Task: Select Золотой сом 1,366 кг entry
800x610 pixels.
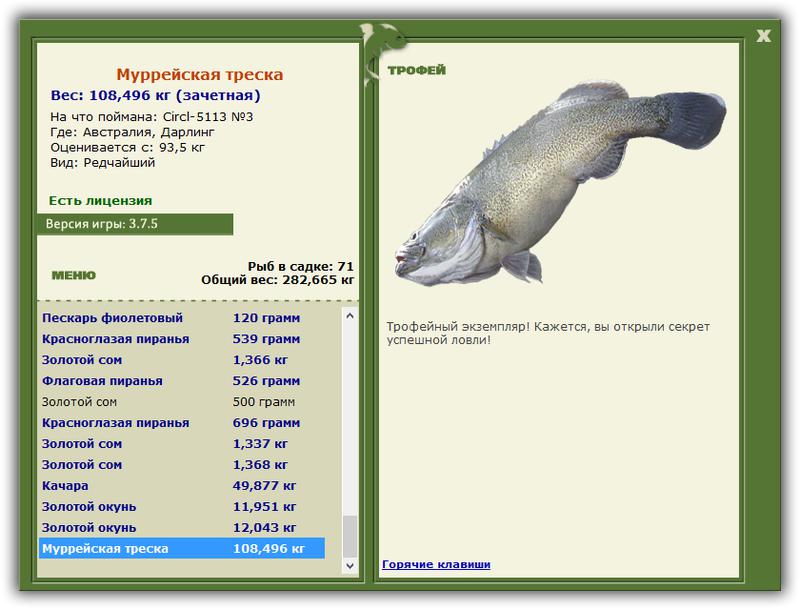Action: tap(182, 360)
